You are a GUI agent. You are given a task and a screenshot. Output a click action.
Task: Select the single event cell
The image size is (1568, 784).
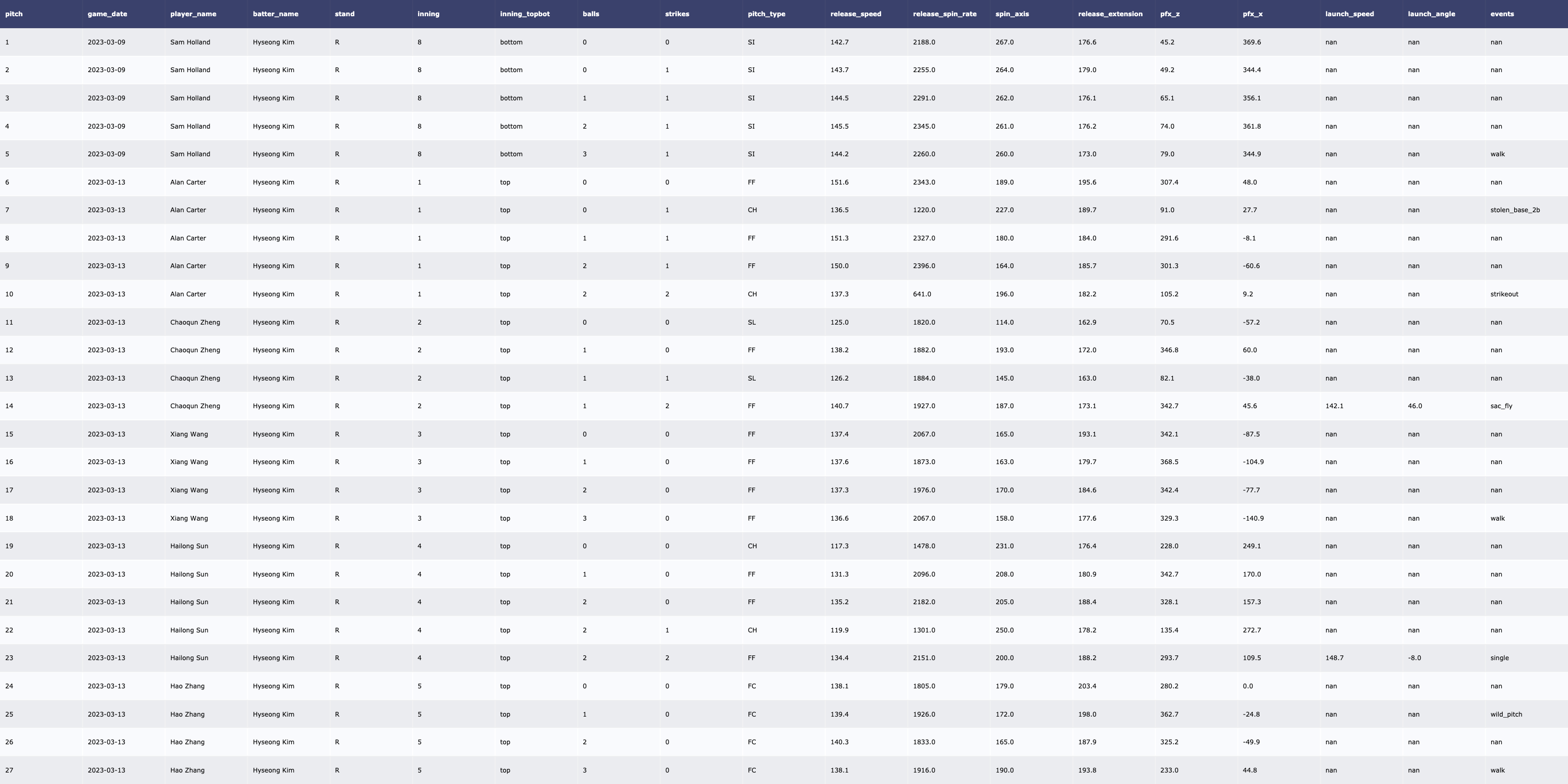[x=1499, y=658]
